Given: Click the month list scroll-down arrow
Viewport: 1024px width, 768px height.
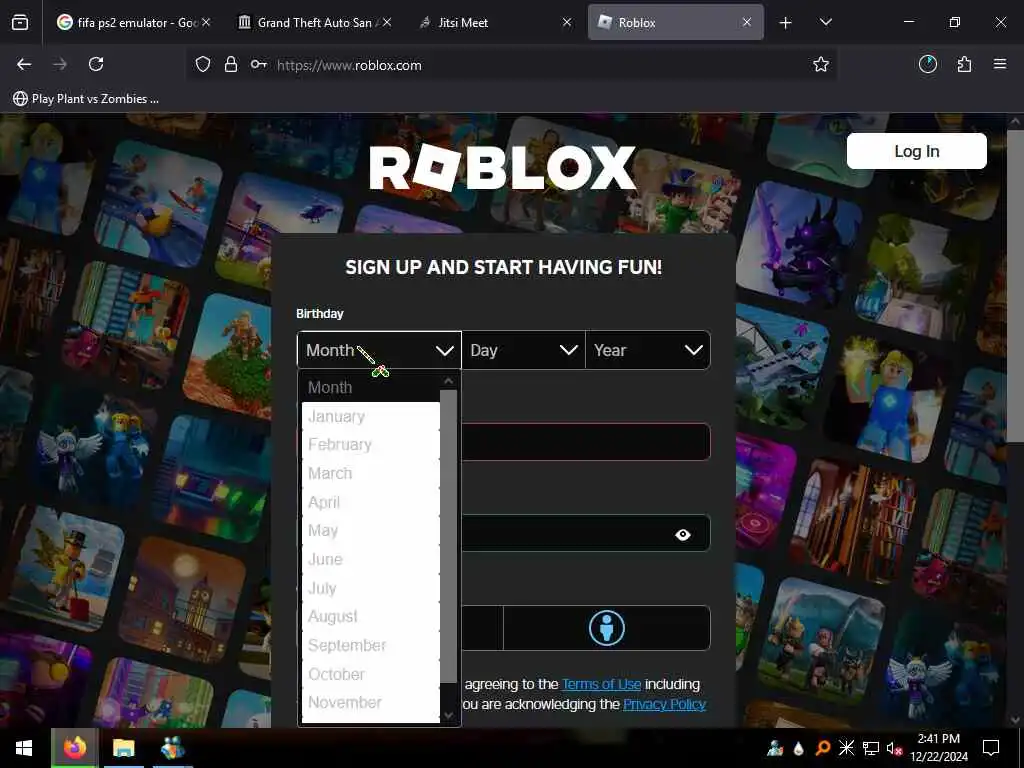Looking at the screenshot, I should 449,715.
